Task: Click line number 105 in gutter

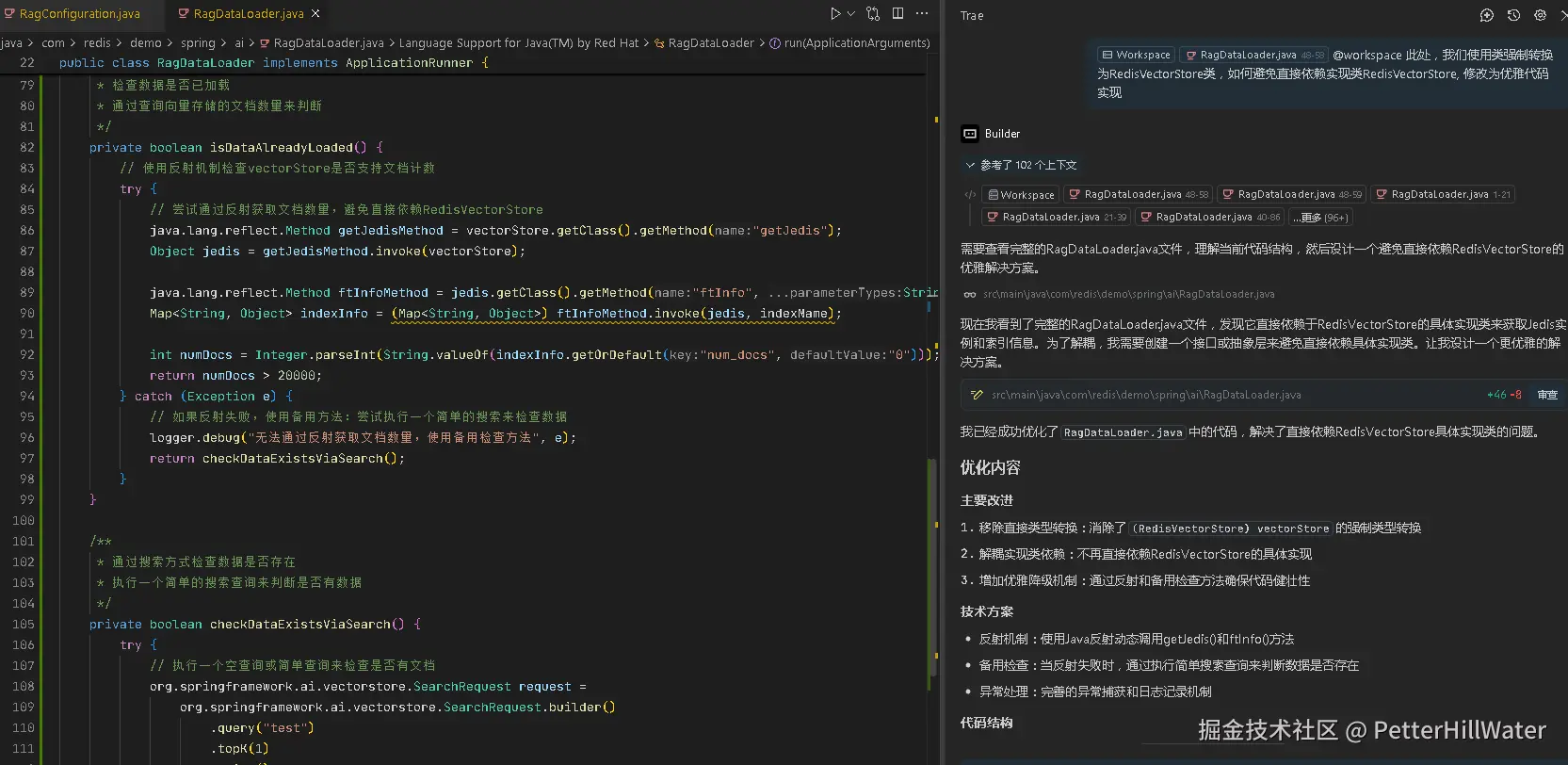Action: click(x=23, y=625)
